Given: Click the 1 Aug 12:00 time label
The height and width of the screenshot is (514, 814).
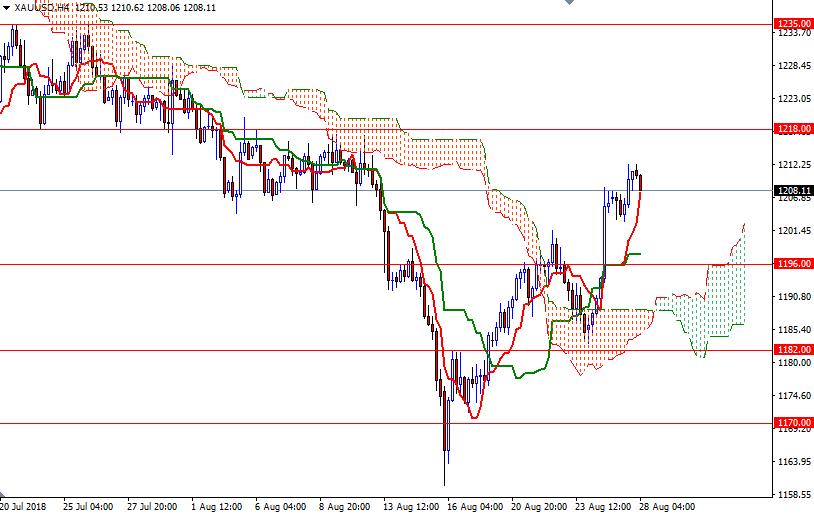Looking at the screenshot, I should 215,506.
